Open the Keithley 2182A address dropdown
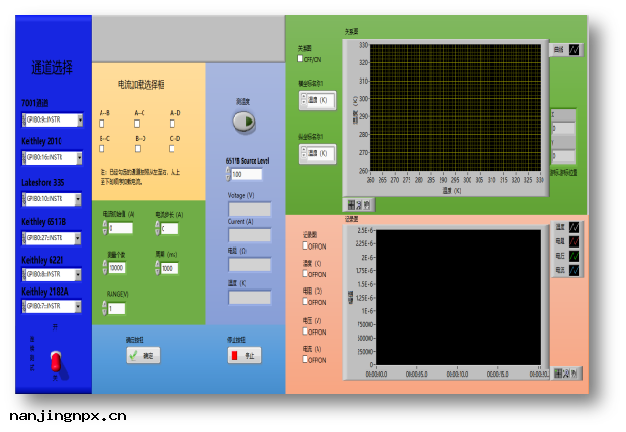The height and width of the screenshot is (432, 626). 79,307
